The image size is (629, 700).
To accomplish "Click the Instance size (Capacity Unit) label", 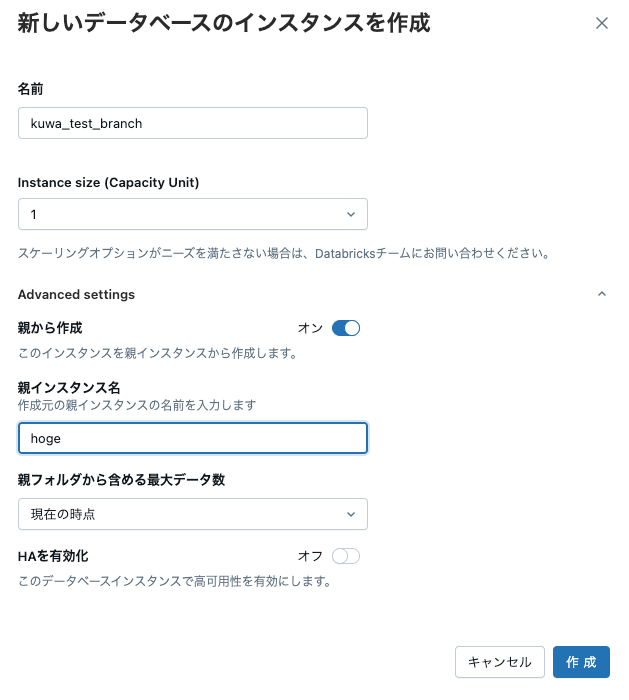I will tap(108, 182).
